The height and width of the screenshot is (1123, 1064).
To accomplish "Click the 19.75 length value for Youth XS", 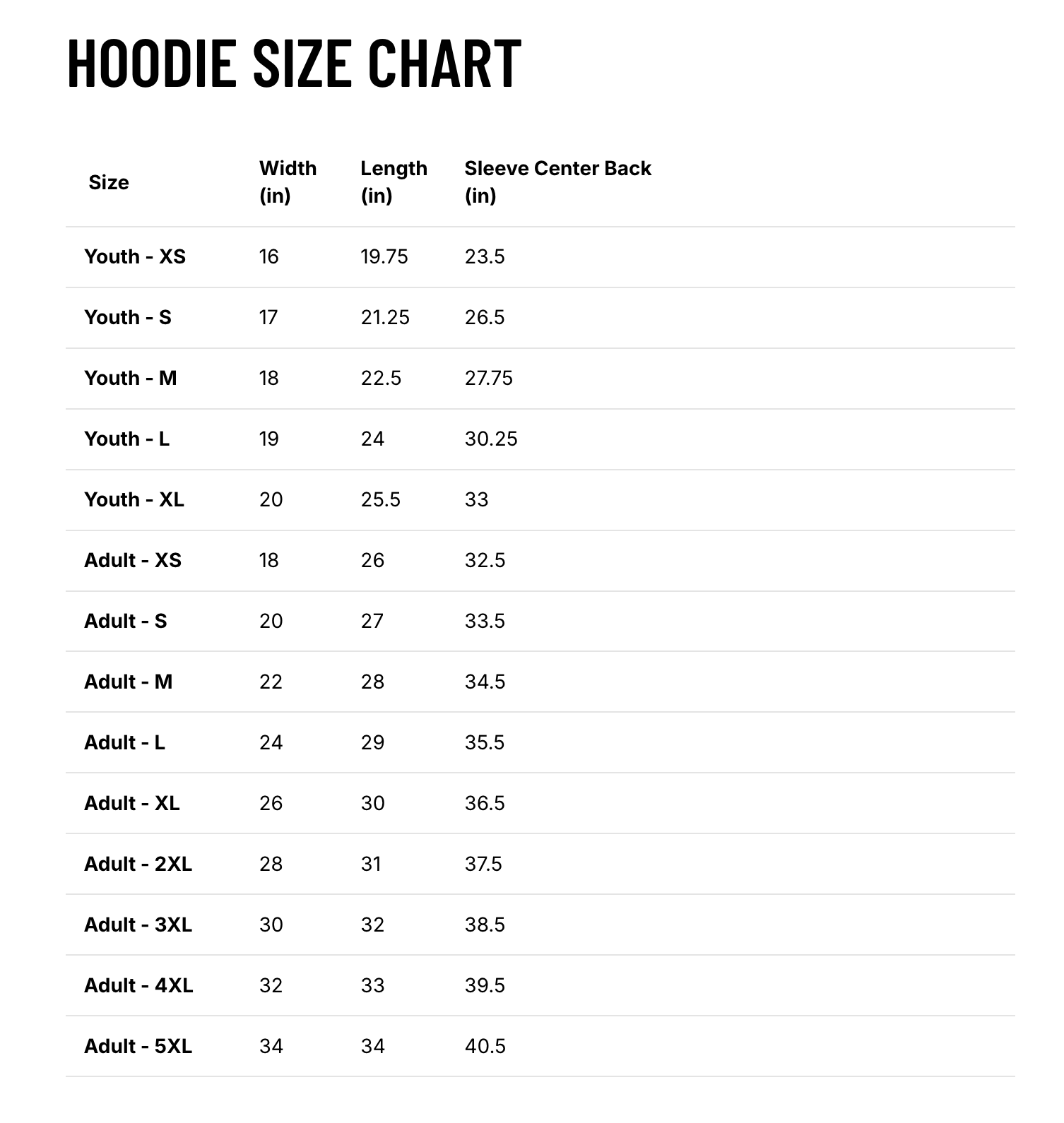I will [384, 256].
